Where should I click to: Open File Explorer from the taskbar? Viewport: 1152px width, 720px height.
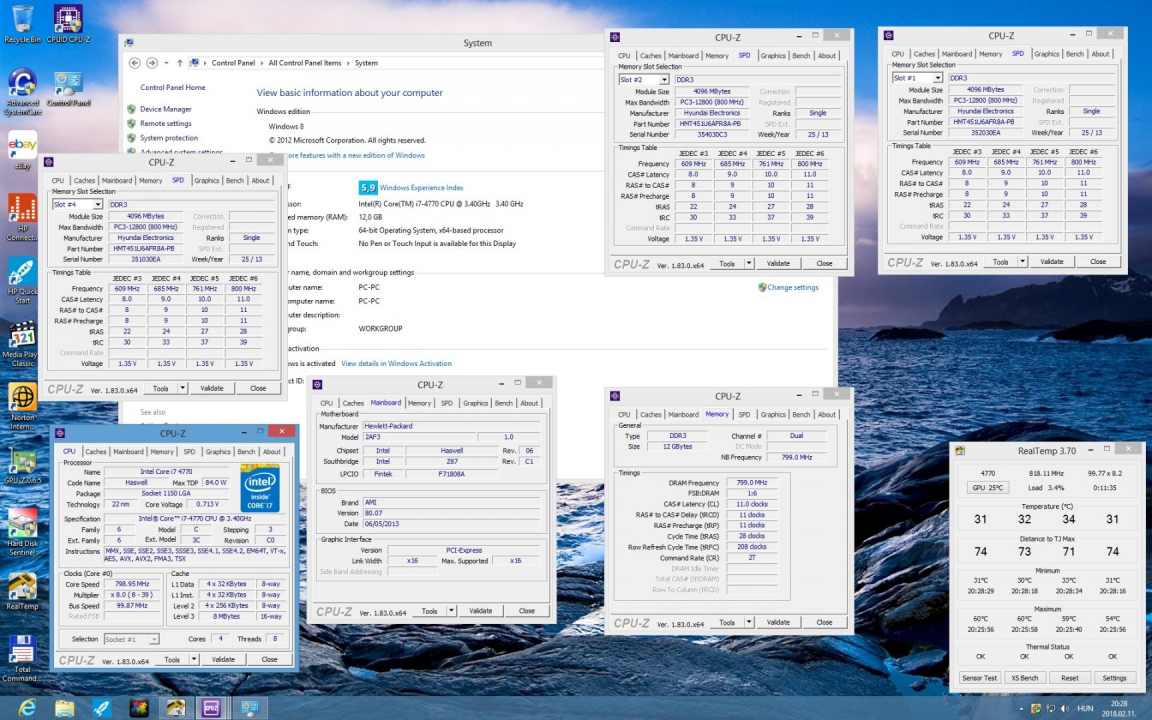tap(64, 708)
